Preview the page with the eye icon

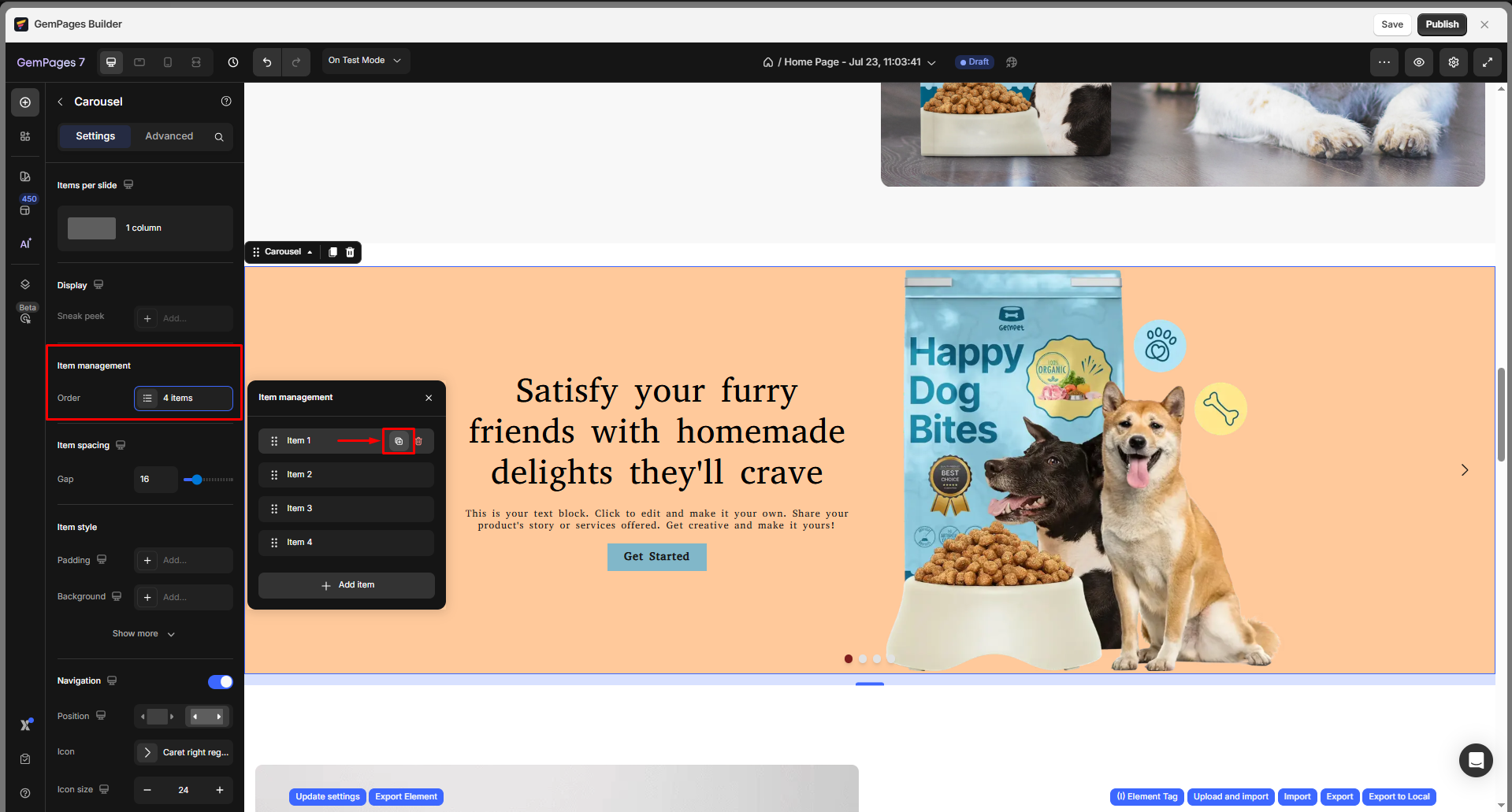point(1419,62)
